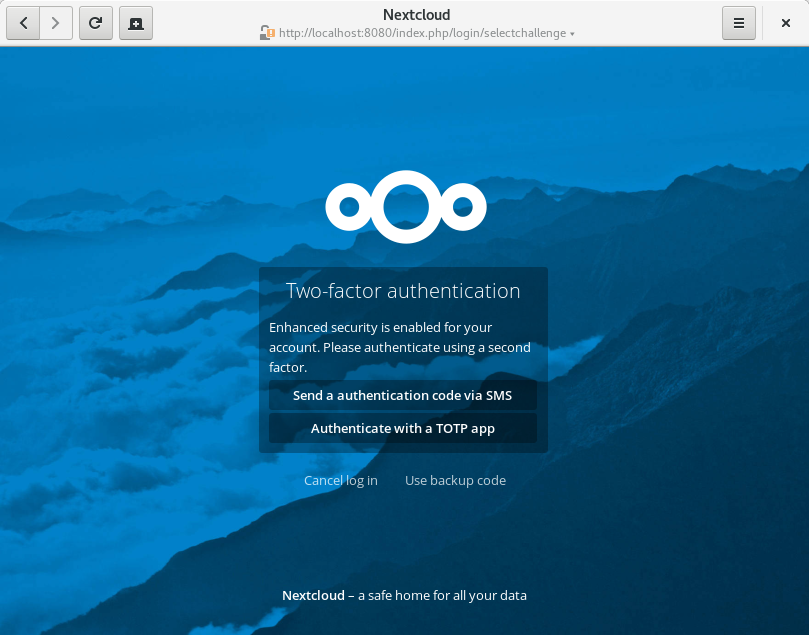The height and width of the screenshot is (635, 809).
Task: Click the Cancel log in link
Action: pos(341,480)
